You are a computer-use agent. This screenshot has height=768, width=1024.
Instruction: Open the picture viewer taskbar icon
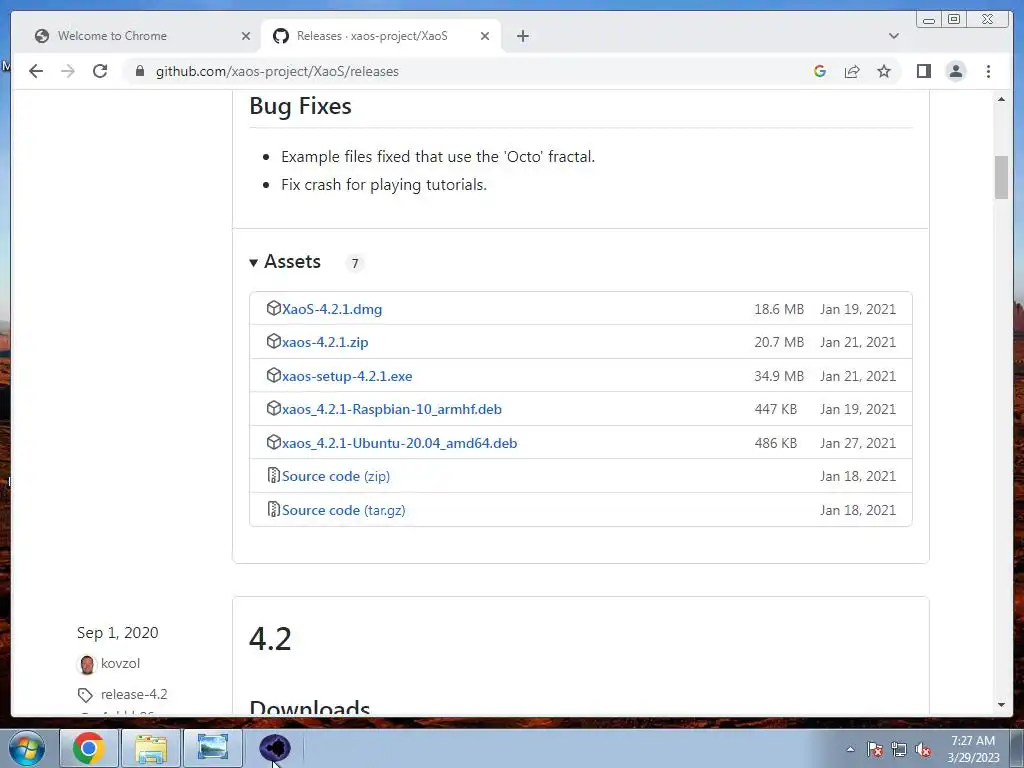pos(213,748)
